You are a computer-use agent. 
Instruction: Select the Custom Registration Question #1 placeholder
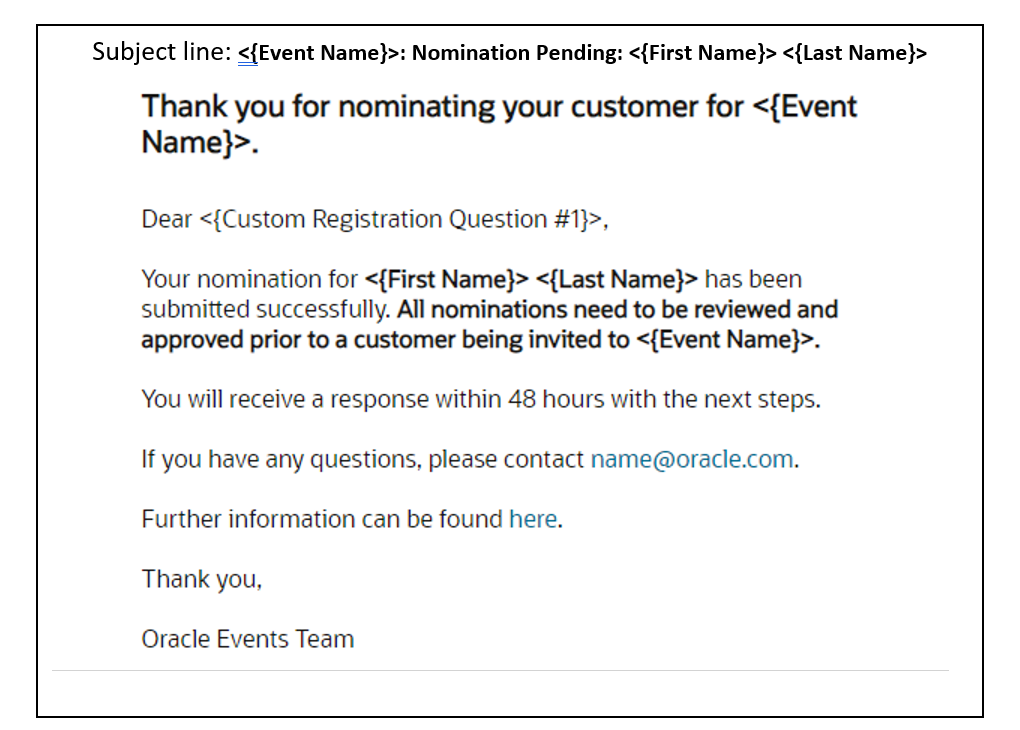click(x=403, y=220)
